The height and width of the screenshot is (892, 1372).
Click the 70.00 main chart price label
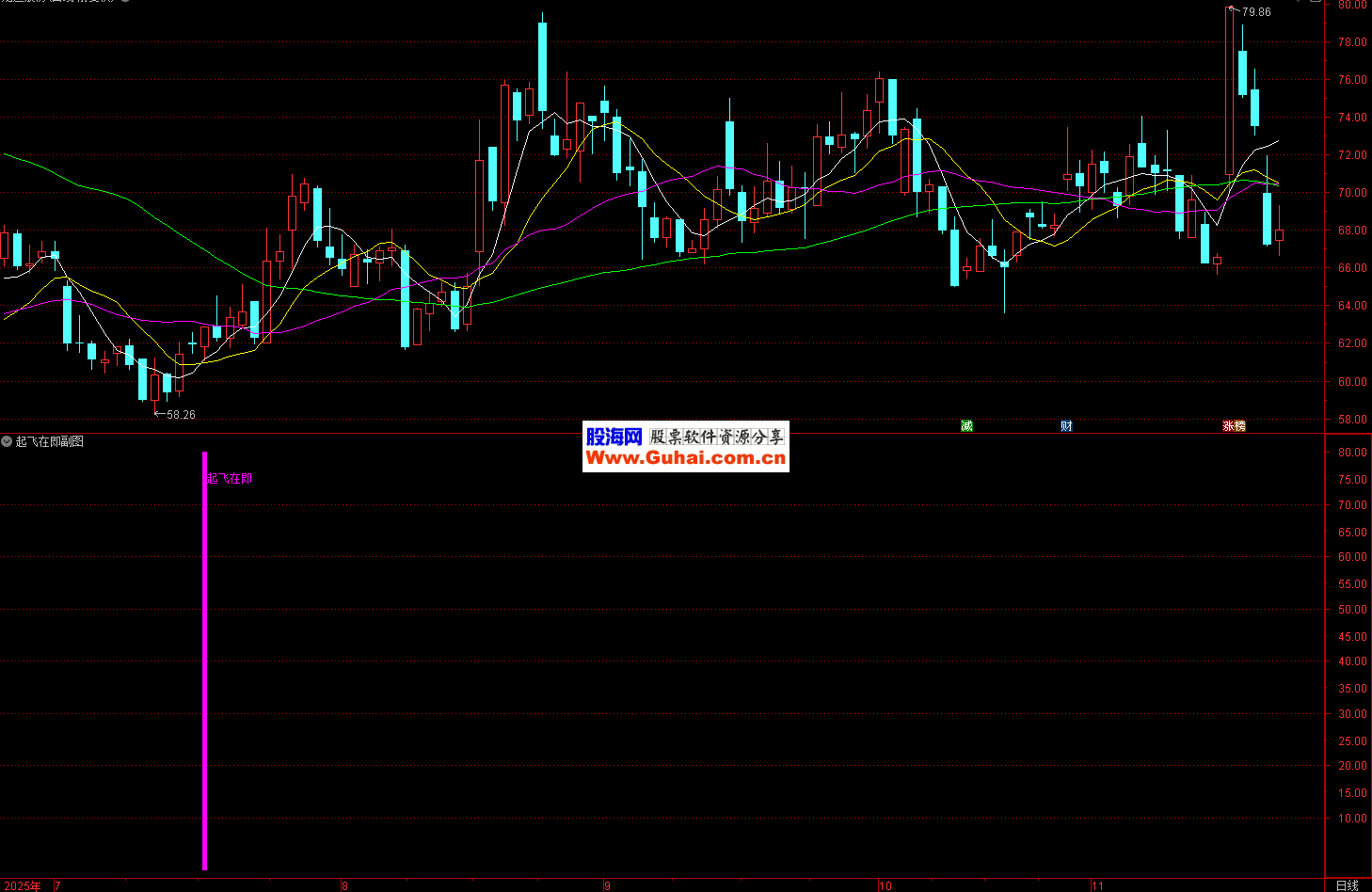click(x=1352, y=193)
